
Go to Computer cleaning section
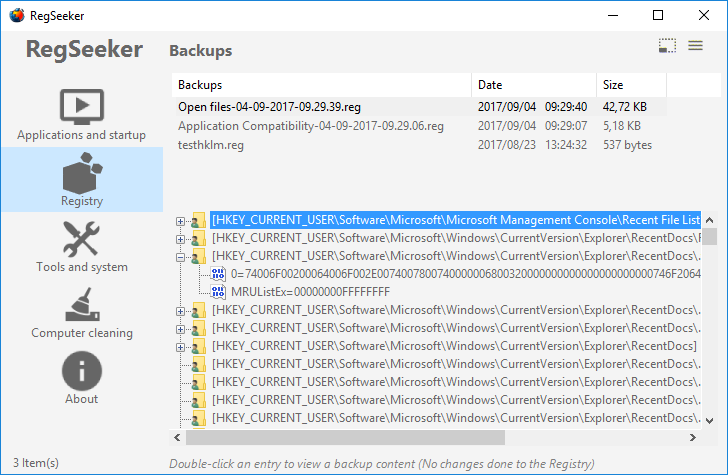click(82, 313)
